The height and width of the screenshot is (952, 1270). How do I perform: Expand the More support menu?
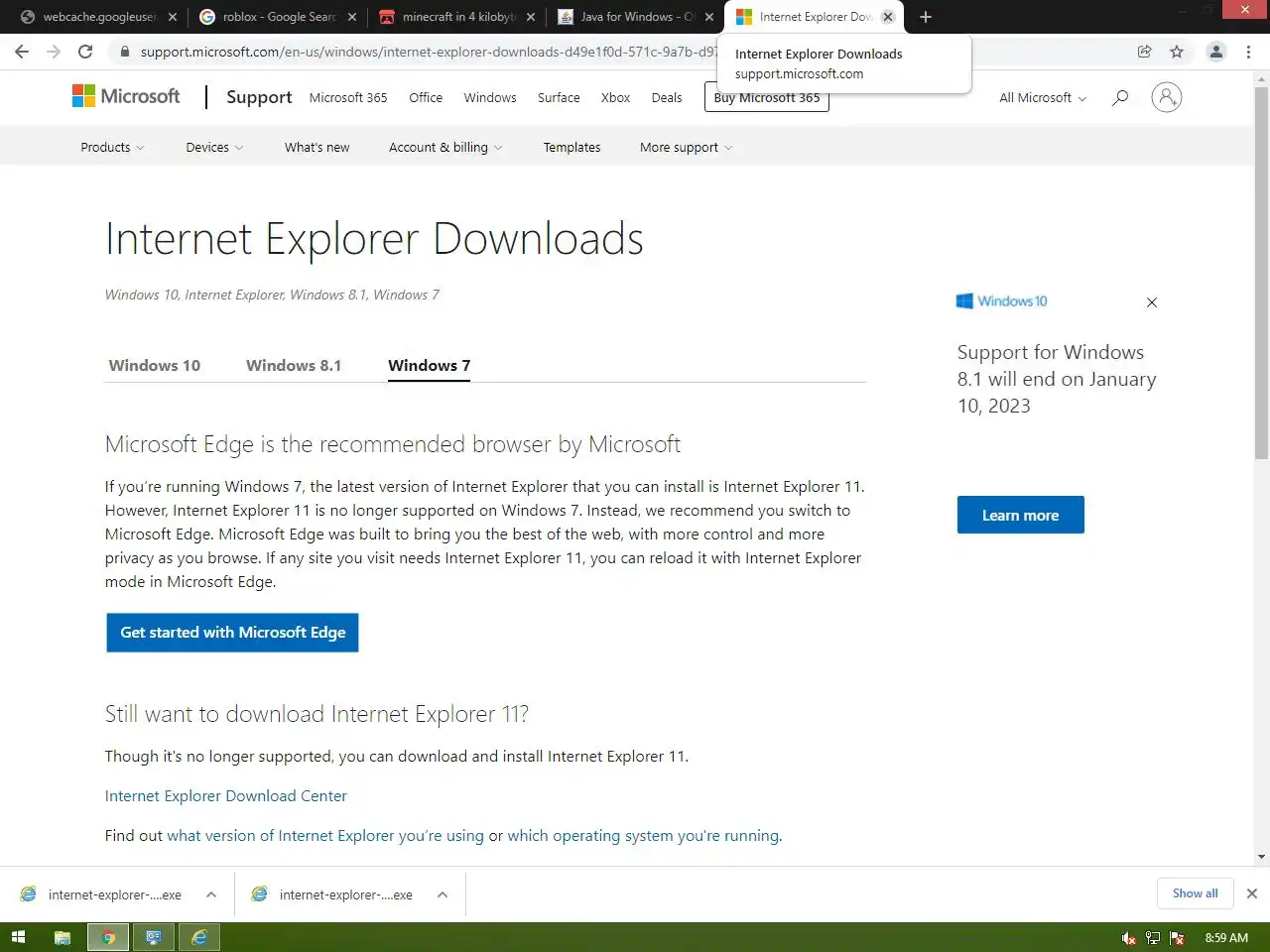click(x=687, y=147)
